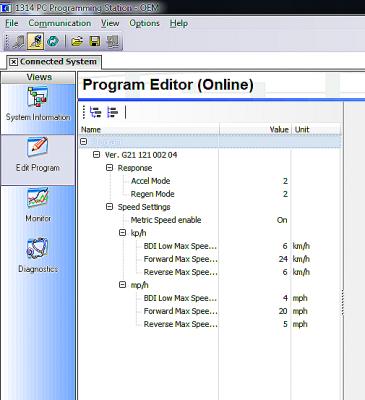Collapse the kp/h node

click(122, 233)
